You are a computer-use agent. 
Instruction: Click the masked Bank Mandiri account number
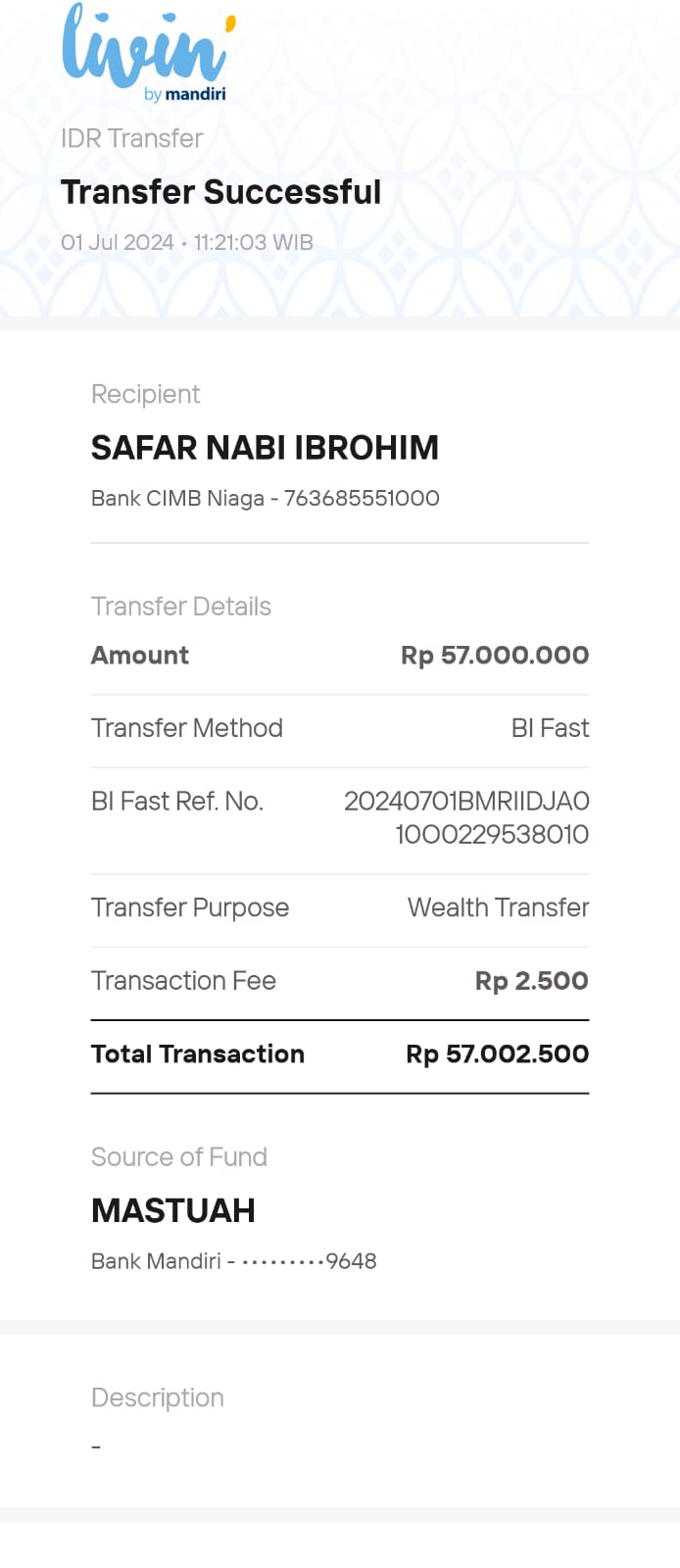point(233,1261)
